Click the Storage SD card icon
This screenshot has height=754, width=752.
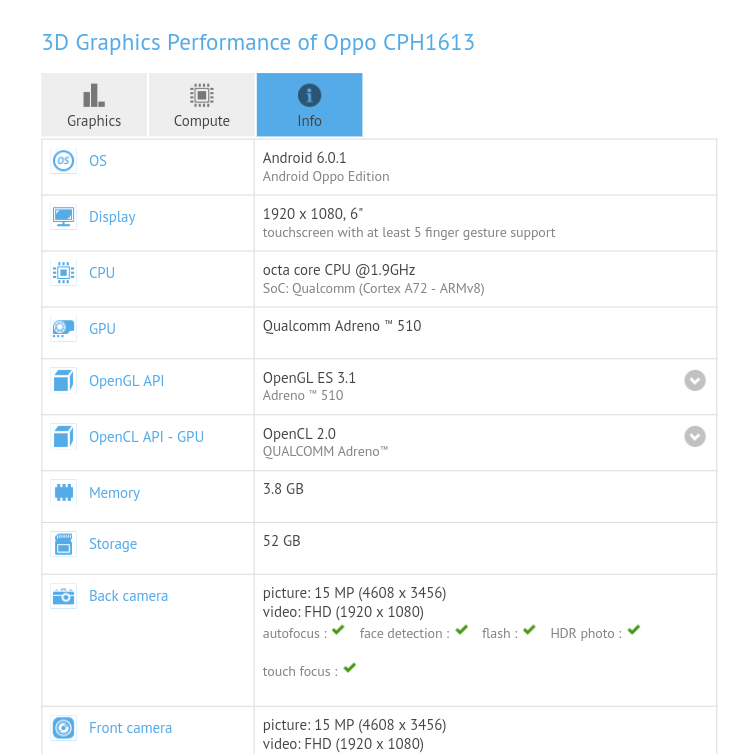[x=63, y=544]
